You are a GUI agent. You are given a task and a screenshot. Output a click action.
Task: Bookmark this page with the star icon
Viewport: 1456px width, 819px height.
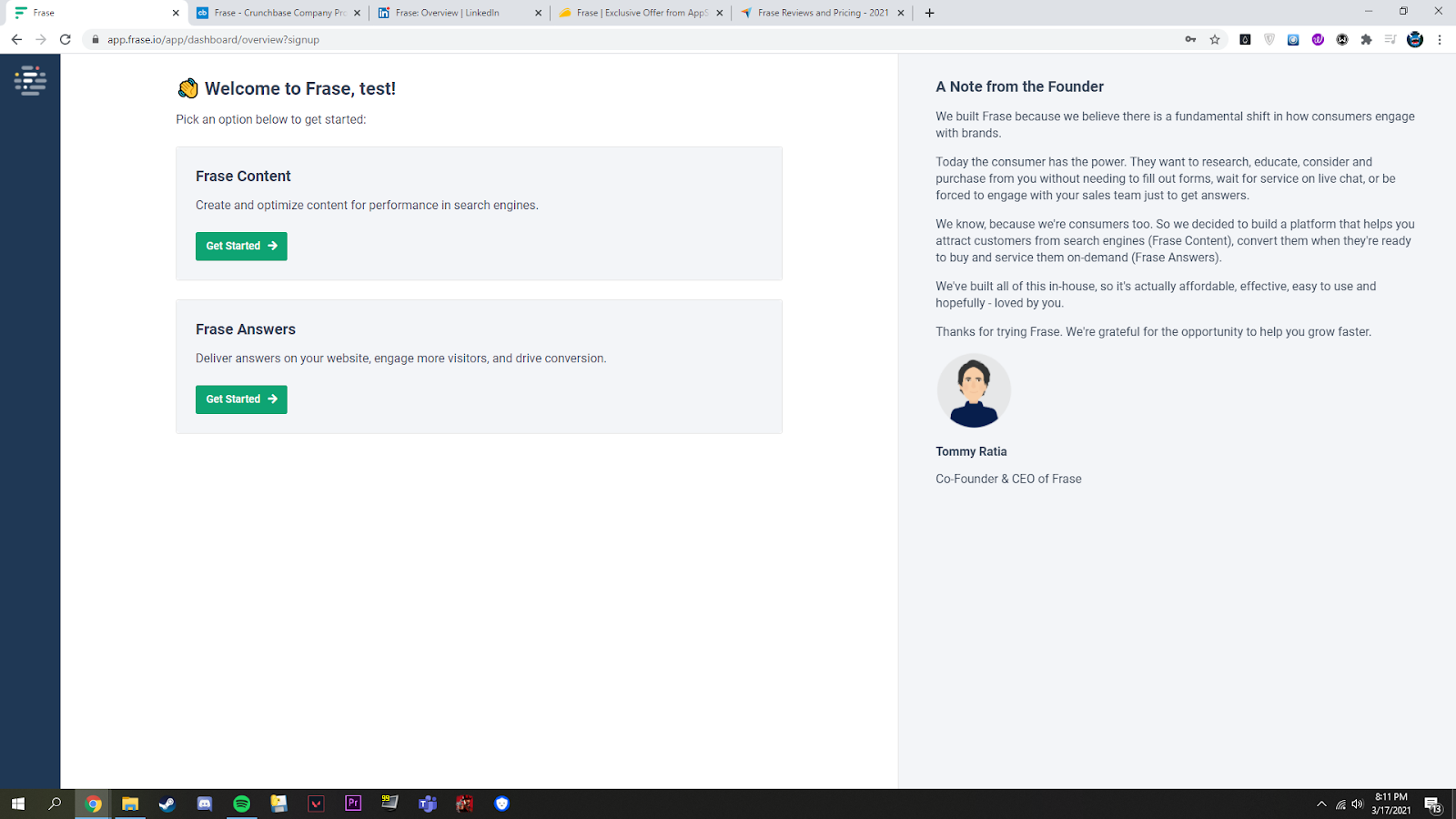pos(1215,39)
